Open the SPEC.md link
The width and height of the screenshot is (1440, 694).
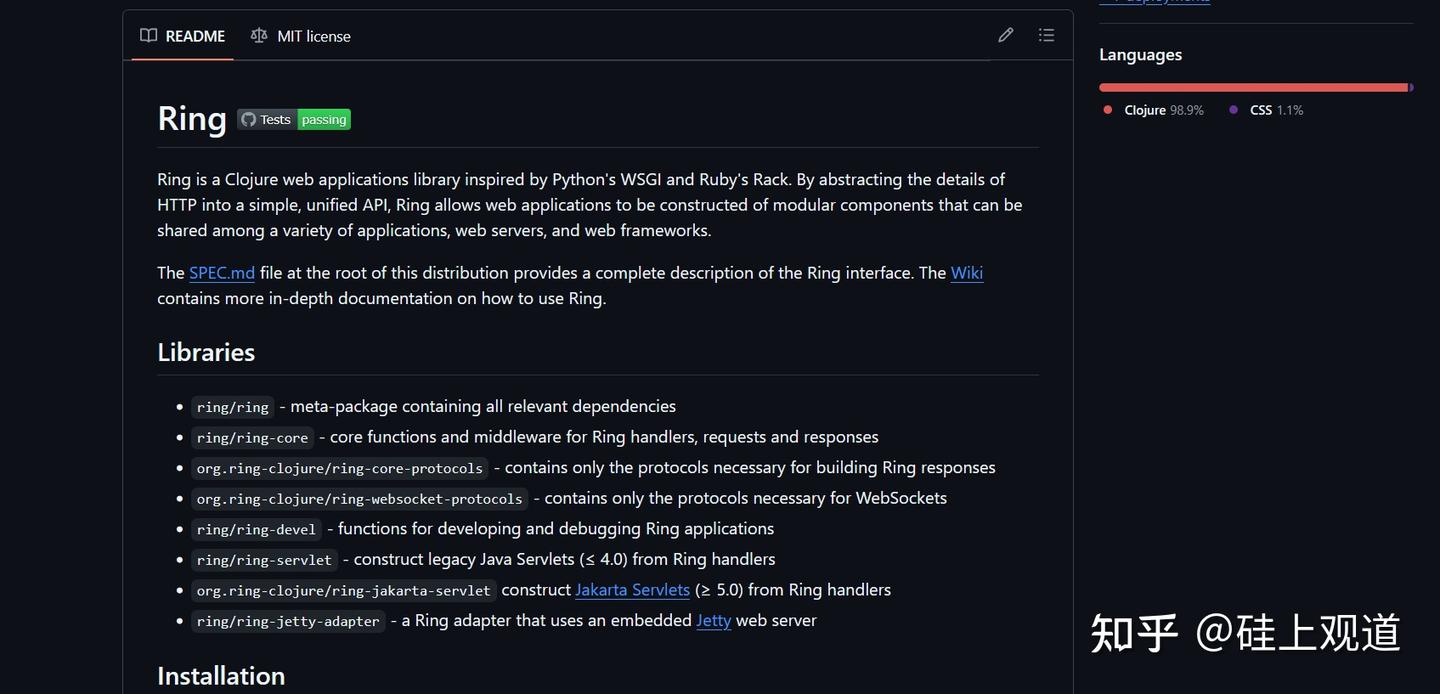(221, 270)
